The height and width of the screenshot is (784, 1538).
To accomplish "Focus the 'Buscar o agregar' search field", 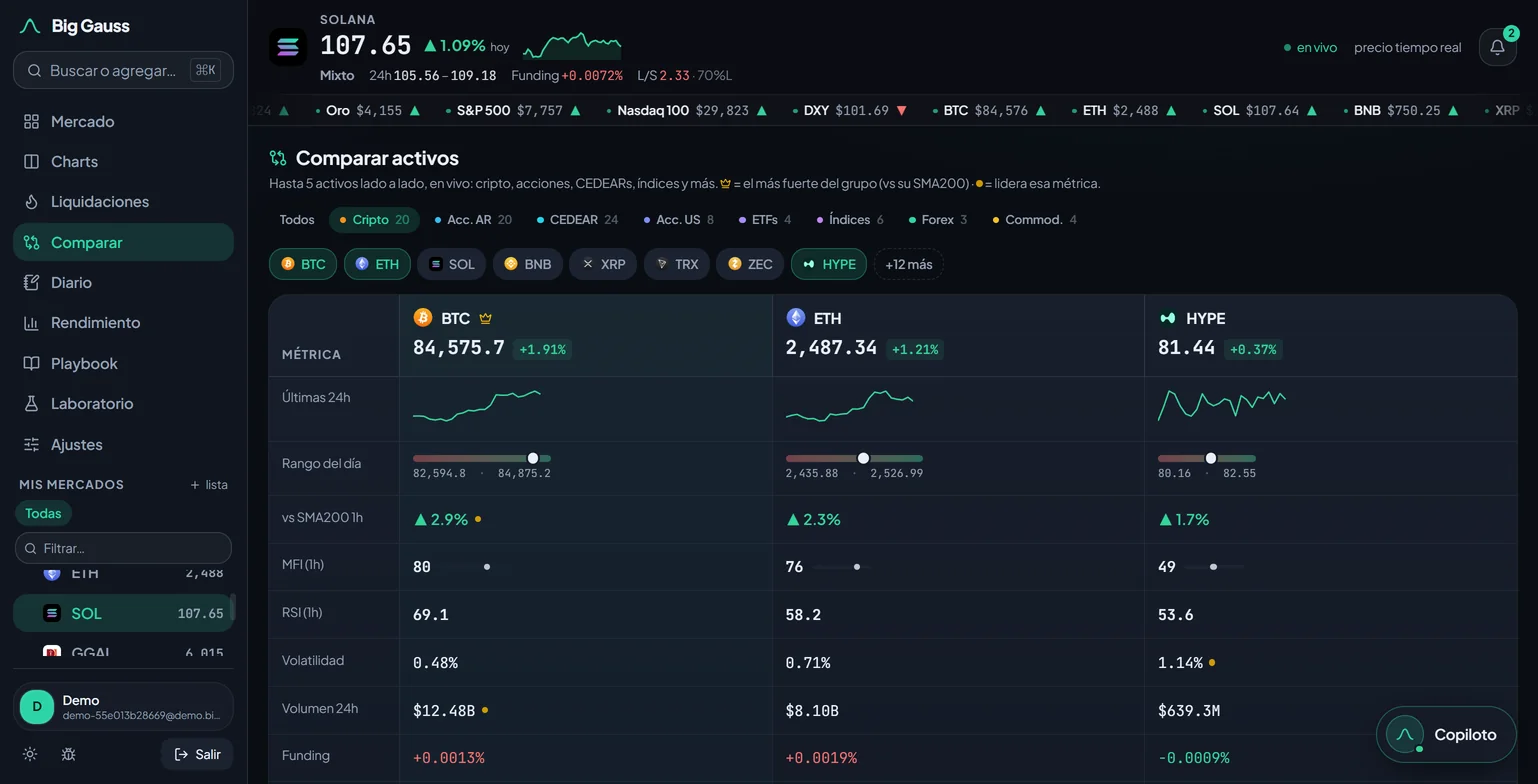I will pyautogui.click(x=123, y=70).
